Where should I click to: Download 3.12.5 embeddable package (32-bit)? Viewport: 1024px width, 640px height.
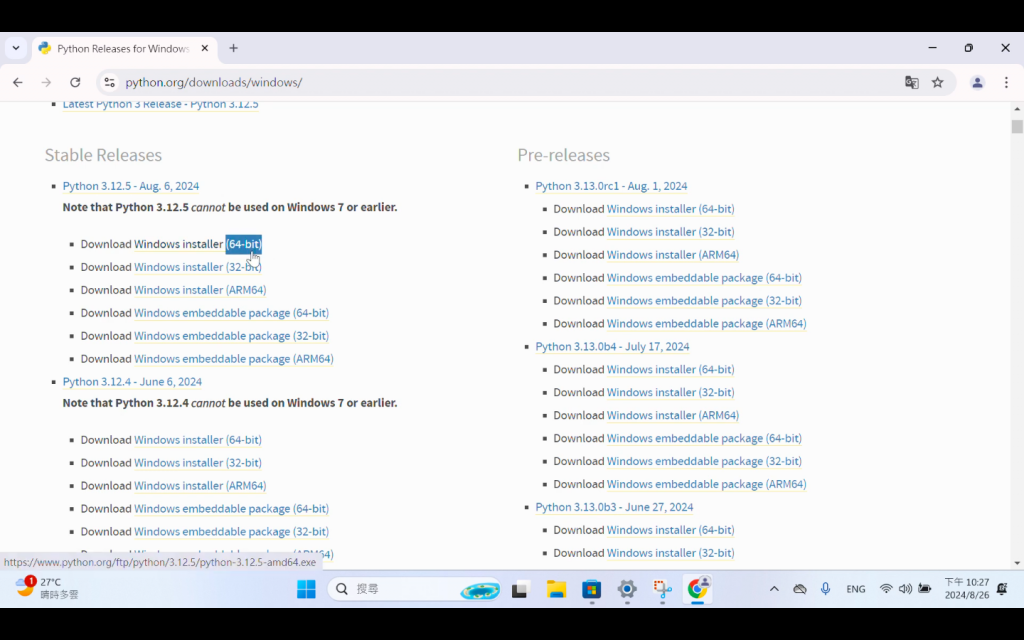pyautogui.click(x=231, y=336)
